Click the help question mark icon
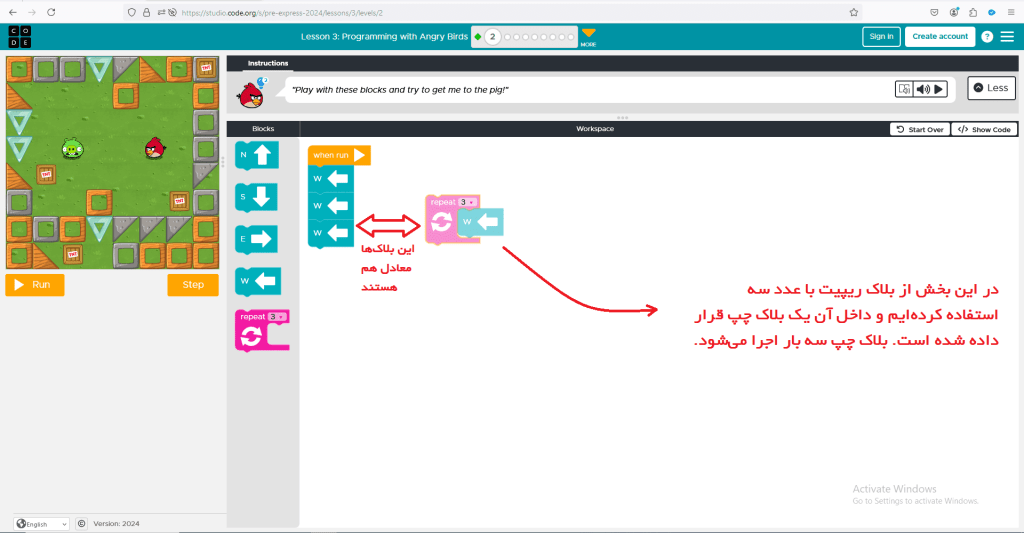1024x533 pixels. [x=987, y=37]
